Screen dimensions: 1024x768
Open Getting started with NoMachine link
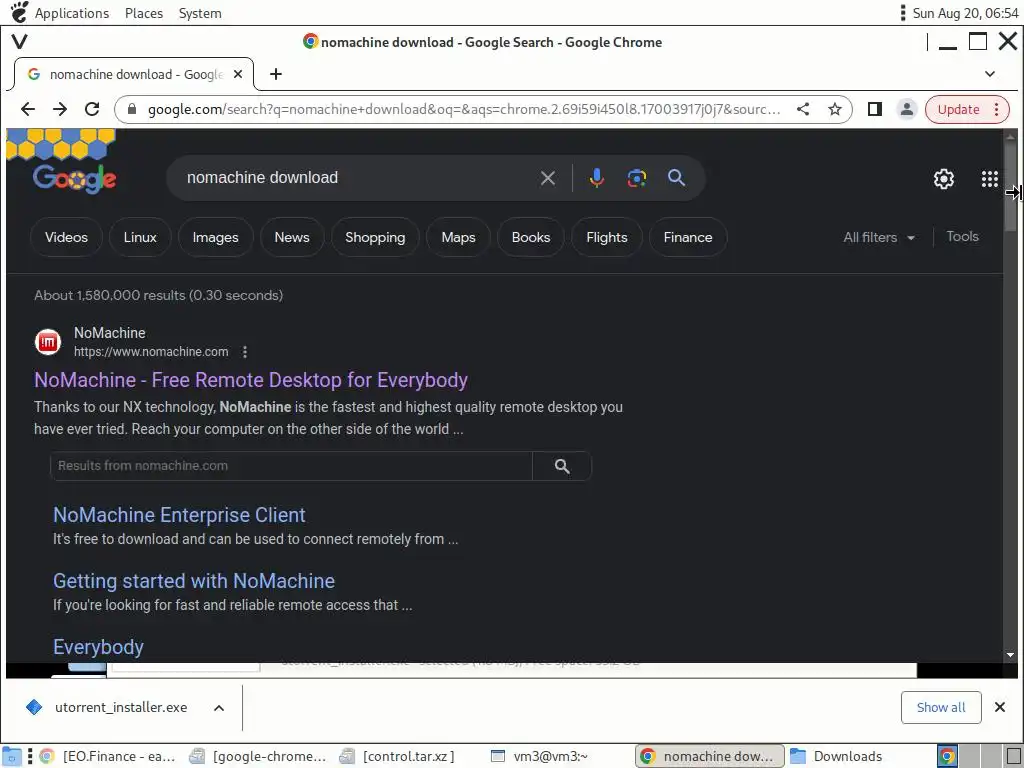pos(194,581)
